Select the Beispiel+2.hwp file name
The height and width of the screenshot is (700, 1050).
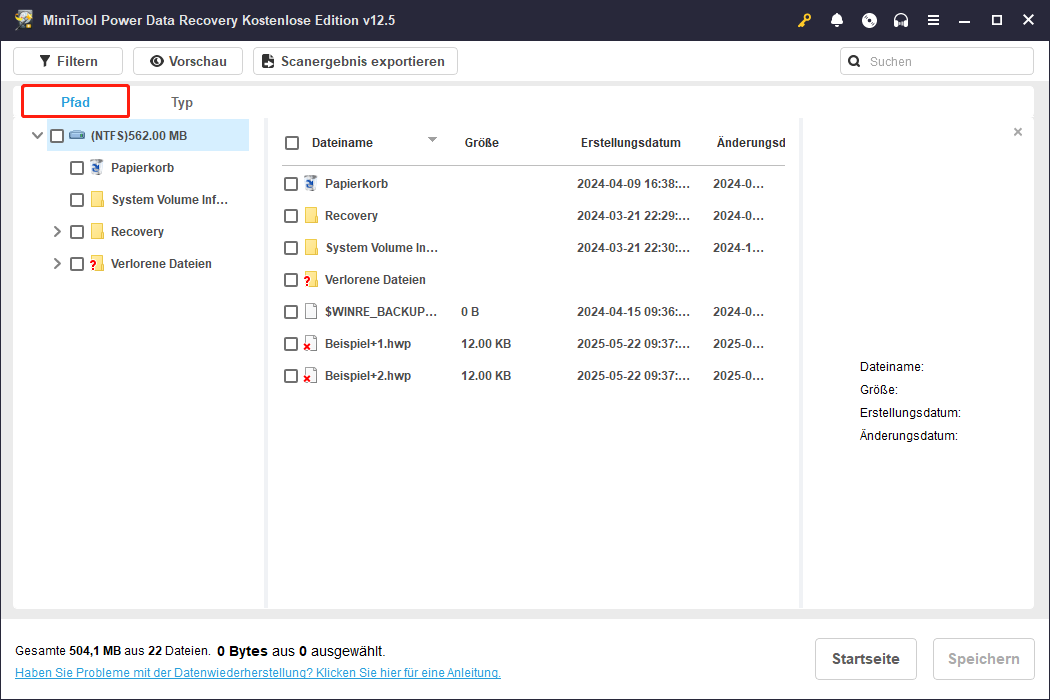368,376
